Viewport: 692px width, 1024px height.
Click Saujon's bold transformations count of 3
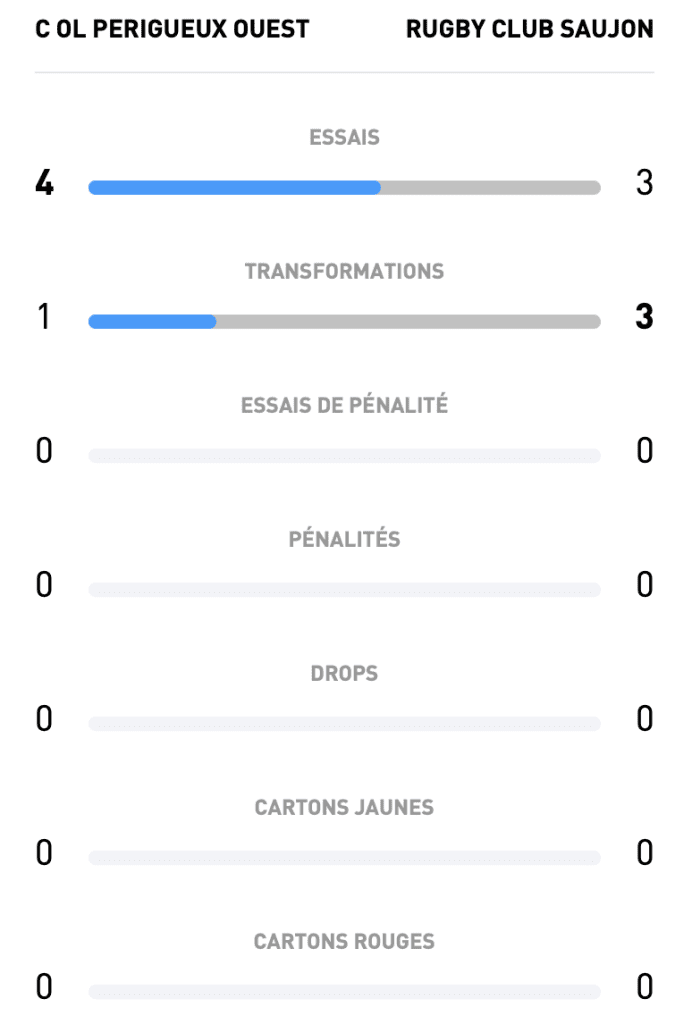pos(644,318)
